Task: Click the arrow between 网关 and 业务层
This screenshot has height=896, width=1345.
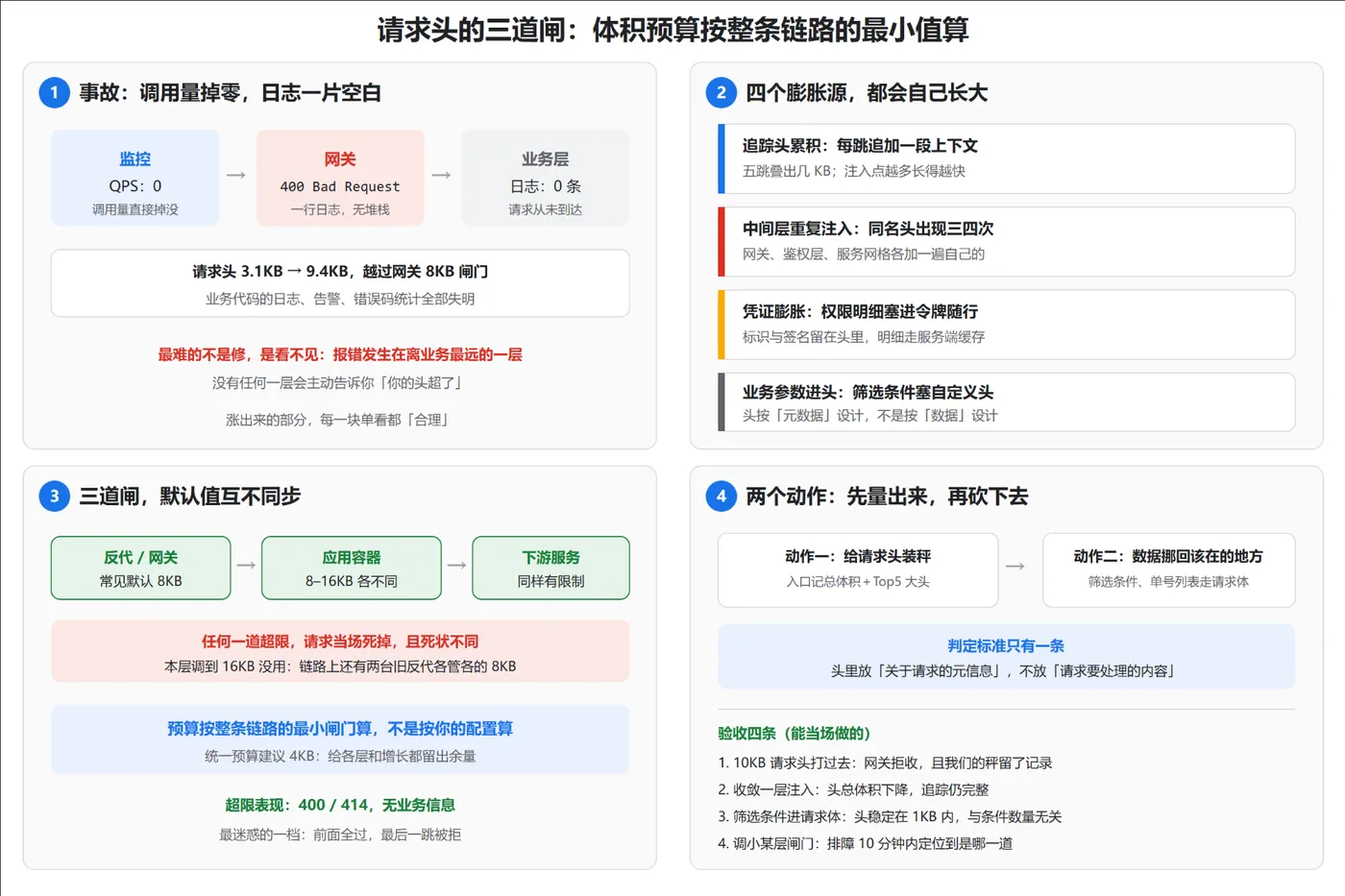Action: coord(442,176)
